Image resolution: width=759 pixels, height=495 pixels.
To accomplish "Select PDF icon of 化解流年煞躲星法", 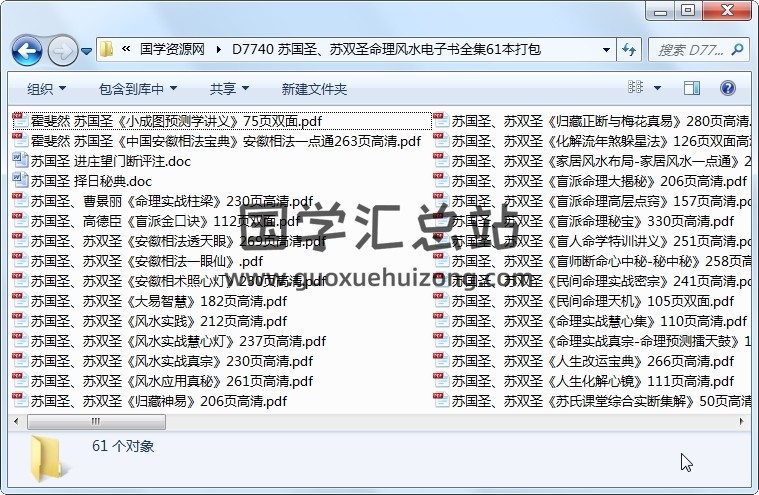I will pos(441,140).
